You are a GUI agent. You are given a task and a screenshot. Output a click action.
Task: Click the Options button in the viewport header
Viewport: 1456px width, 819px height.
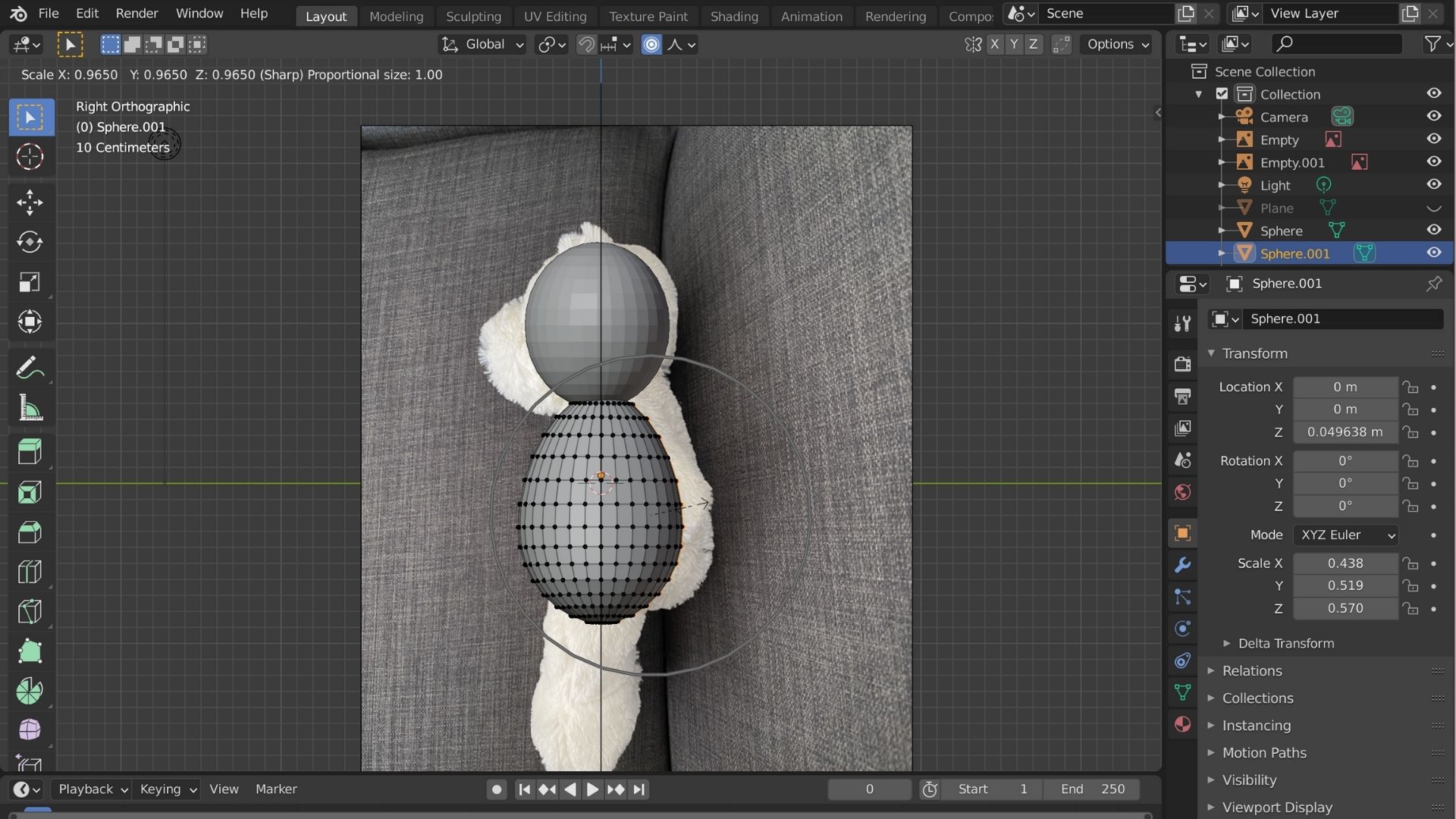(1115, 44)
